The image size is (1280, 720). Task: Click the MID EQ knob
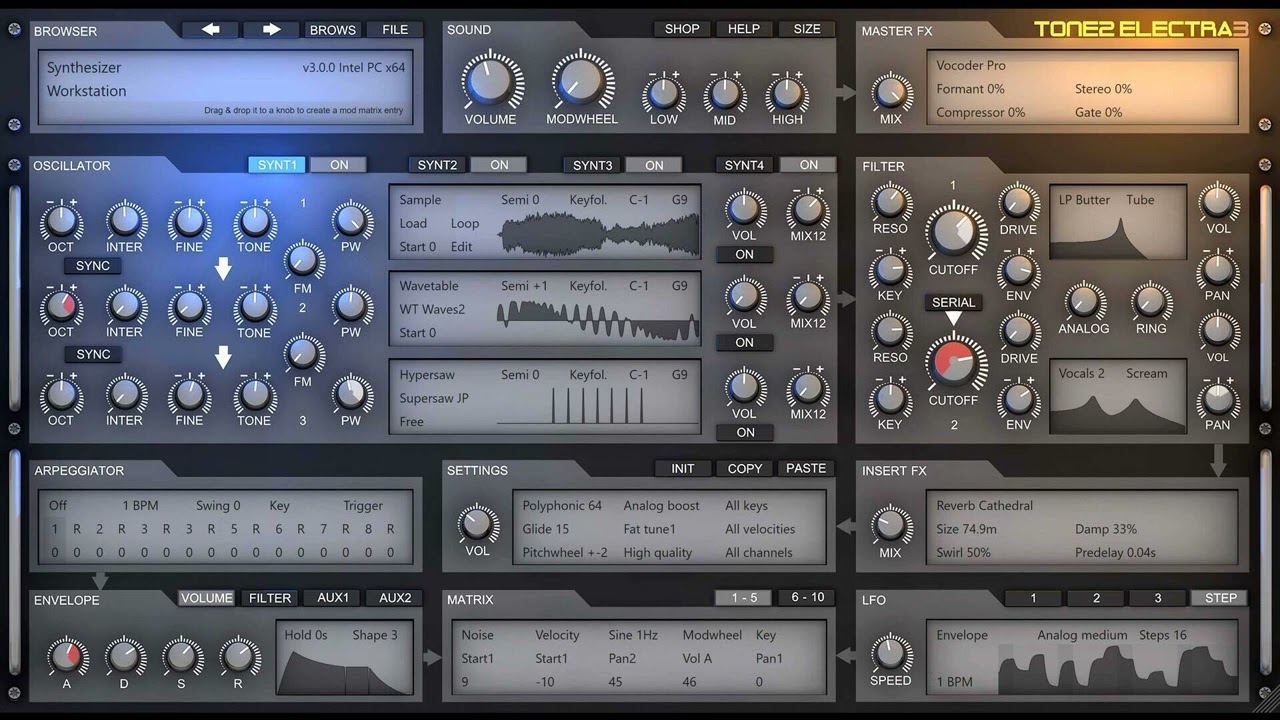point(725,94)
